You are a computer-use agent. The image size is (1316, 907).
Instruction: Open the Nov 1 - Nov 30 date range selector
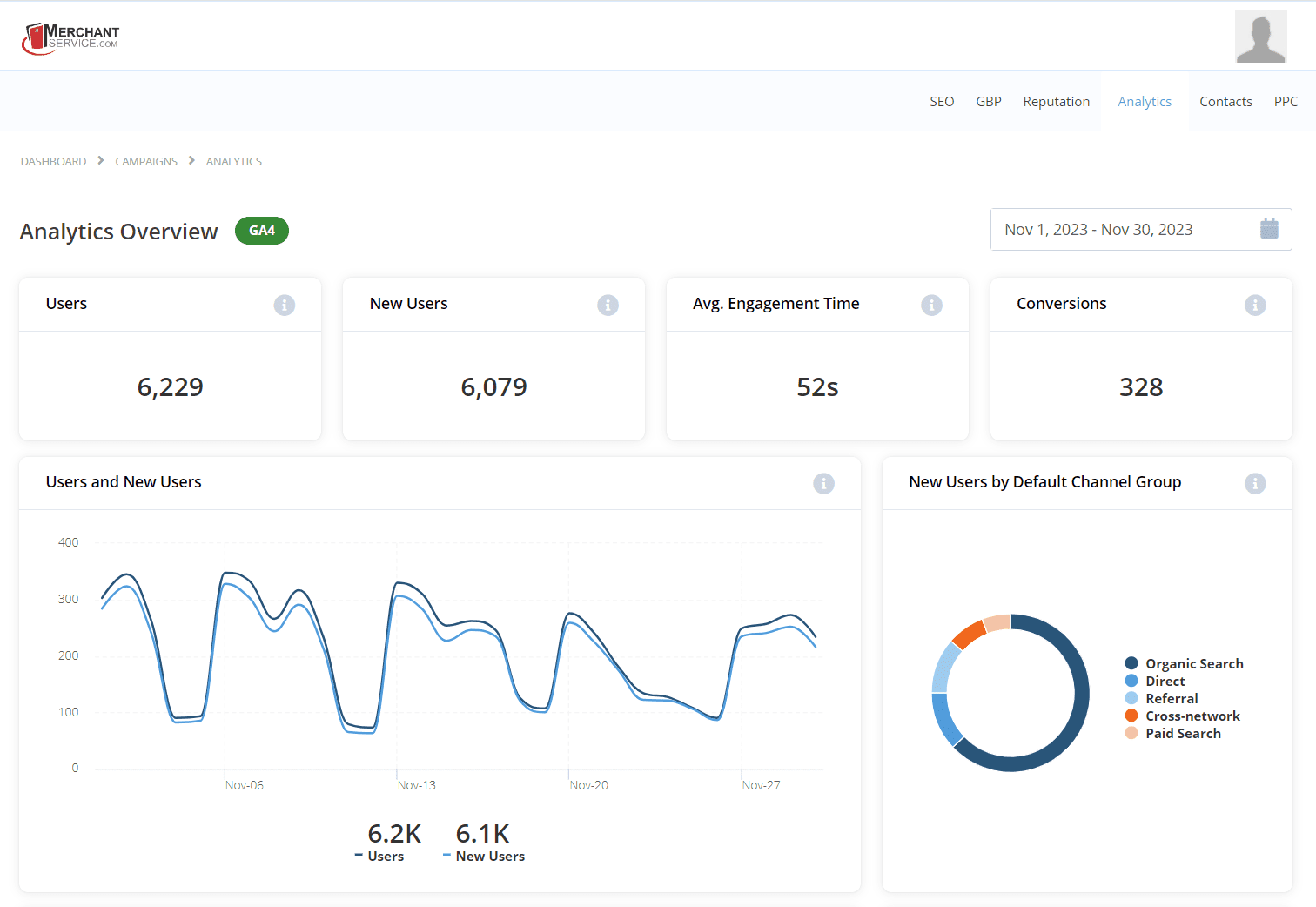tap(1098, 229)
